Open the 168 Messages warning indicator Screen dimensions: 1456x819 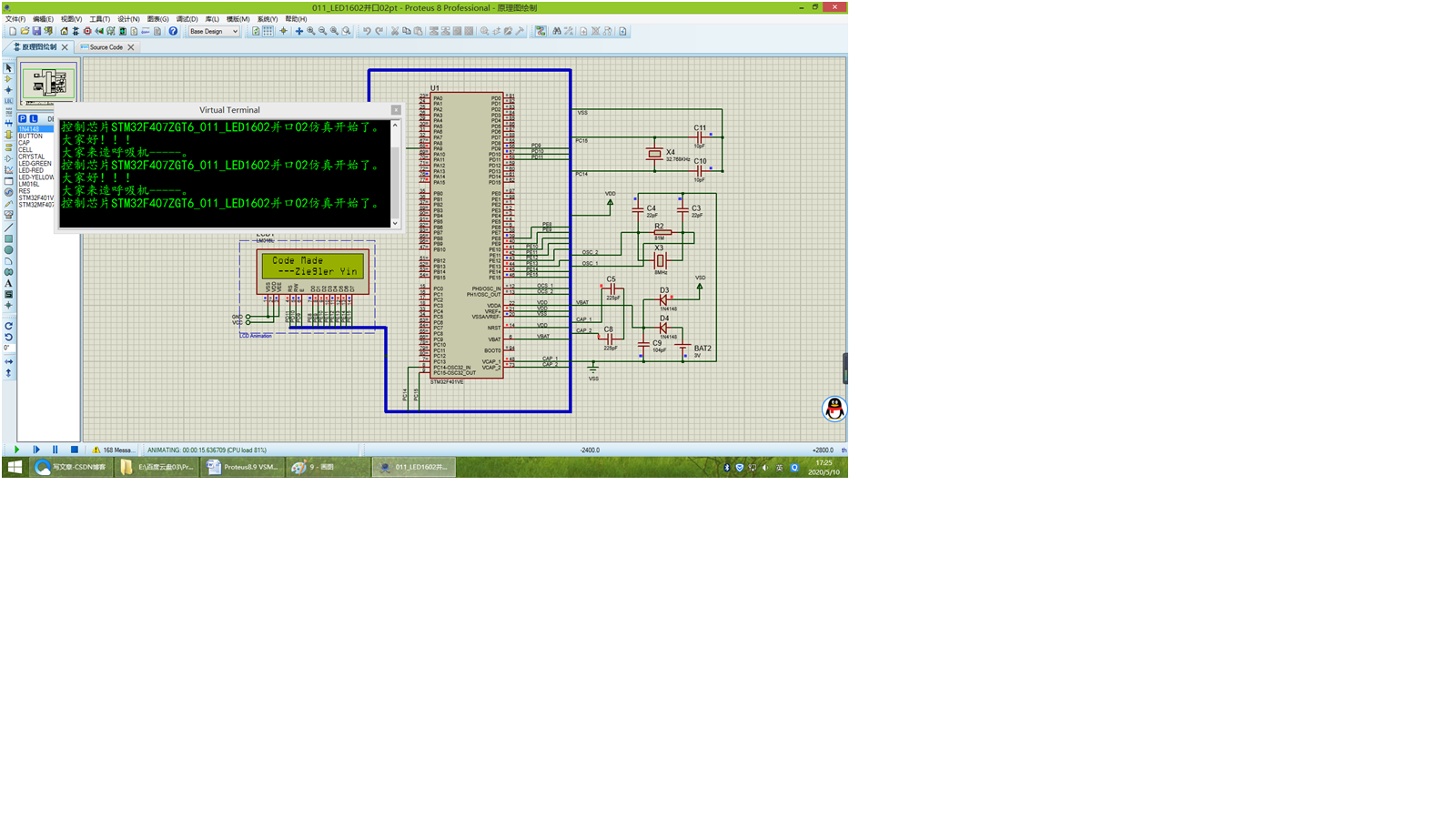coord(113,450)
